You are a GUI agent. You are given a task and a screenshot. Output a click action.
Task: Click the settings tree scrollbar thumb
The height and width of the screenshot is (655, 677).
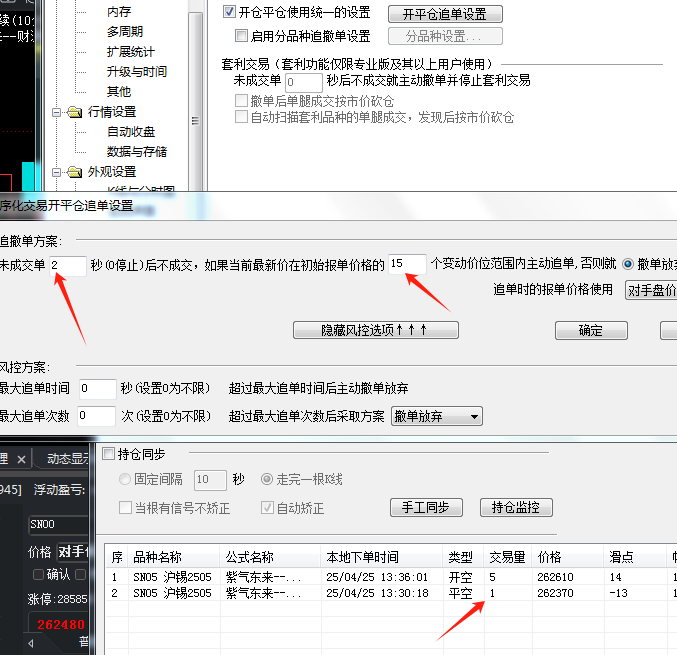(x=196, y=104)
